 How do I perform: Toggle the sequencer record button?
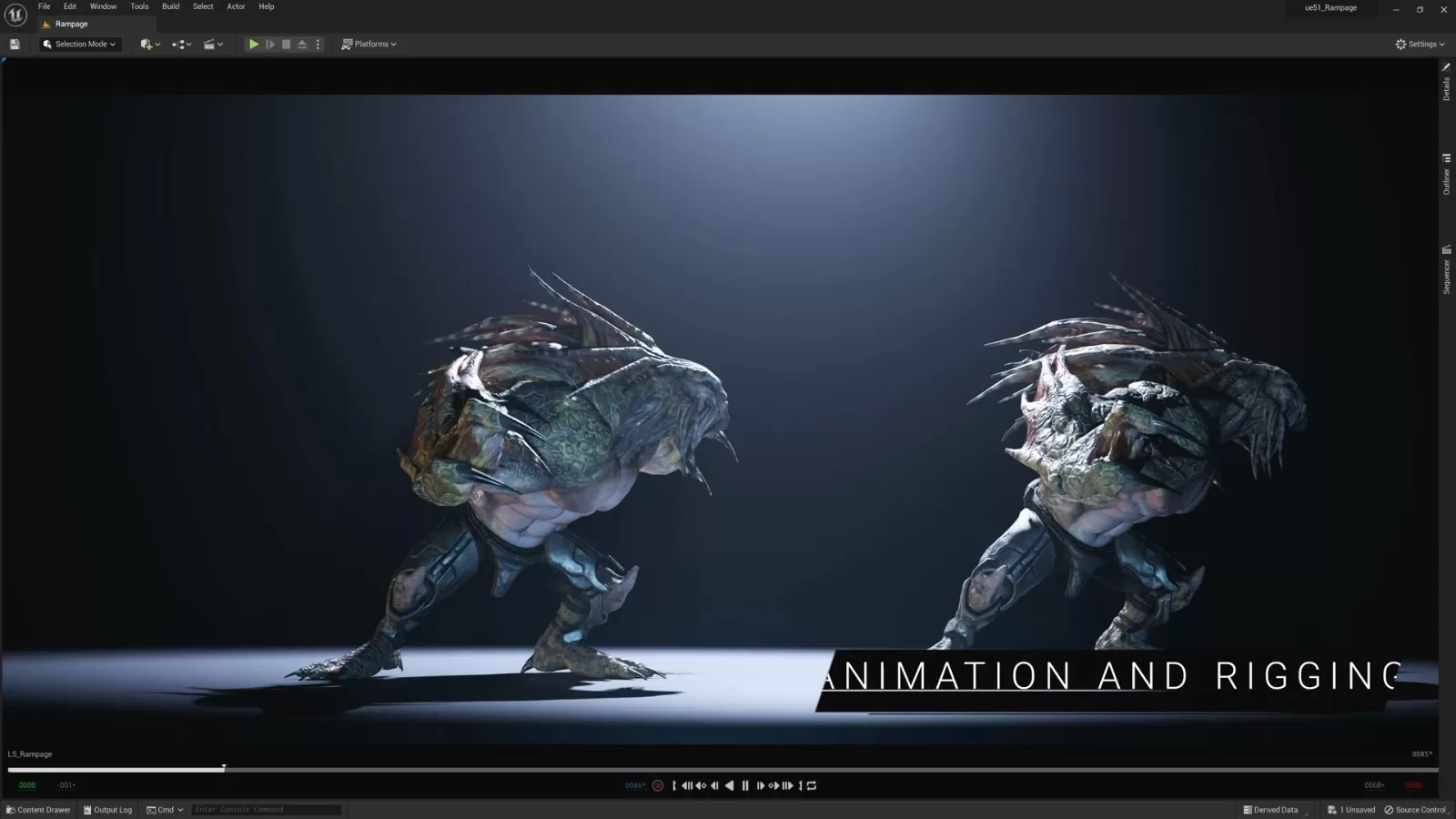click(x=658, y=785)
